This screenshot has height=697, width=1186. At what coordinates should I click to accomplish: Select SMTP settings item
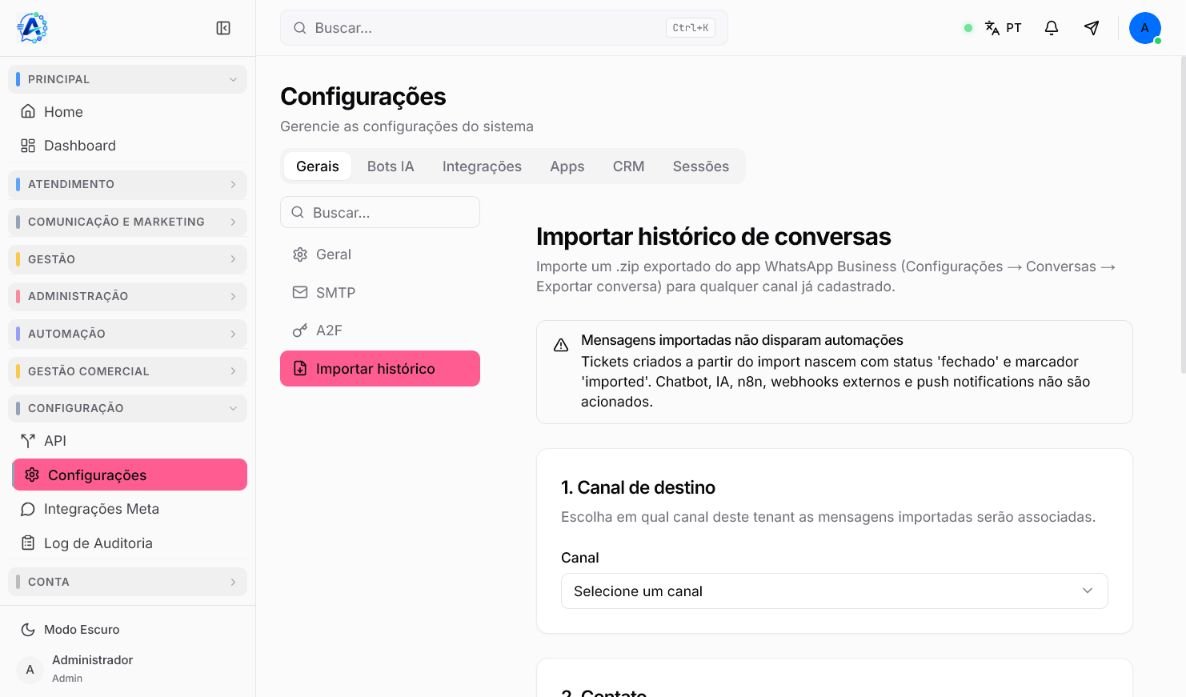(380, 292)
